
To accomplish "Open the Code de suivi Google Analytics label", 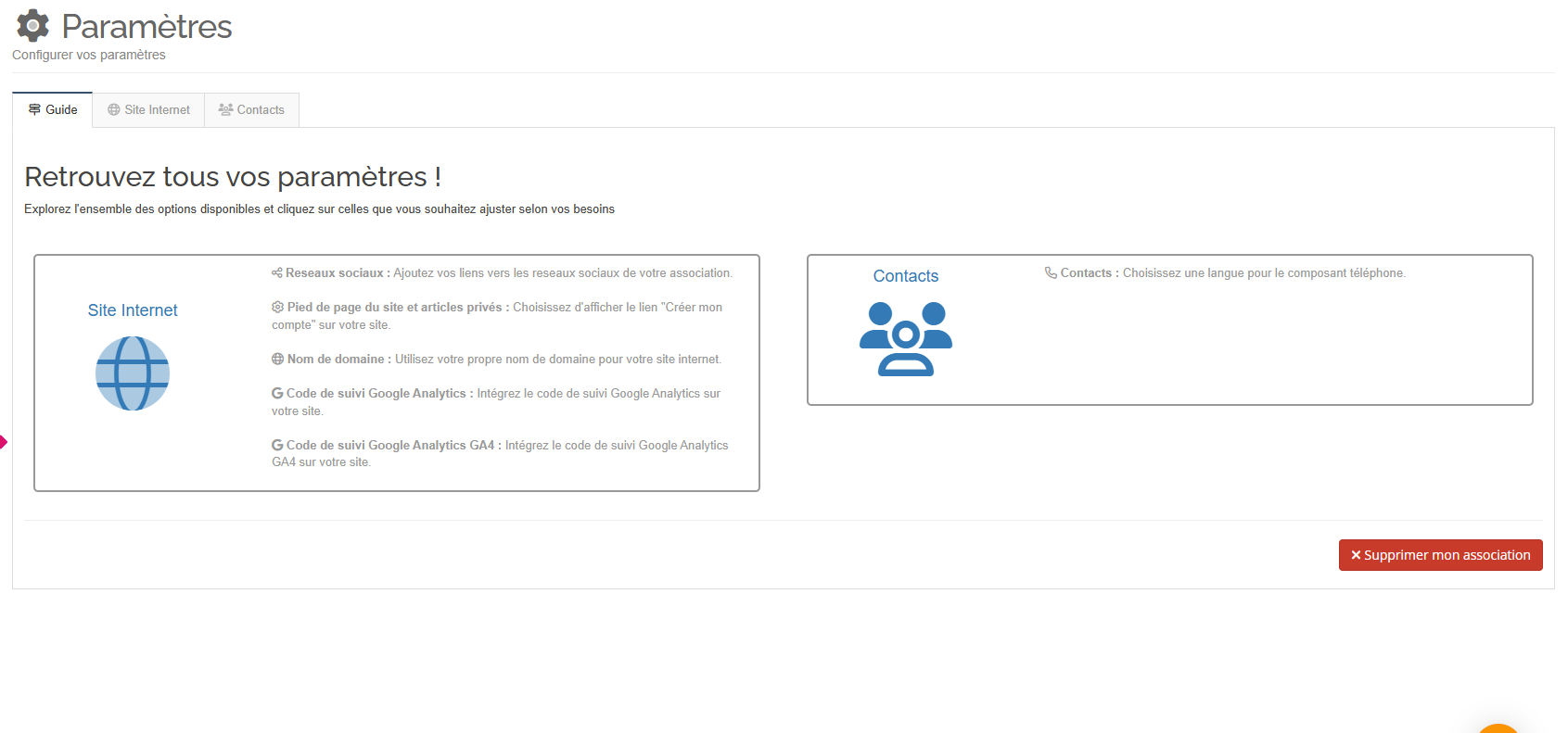I will [376, 394].
